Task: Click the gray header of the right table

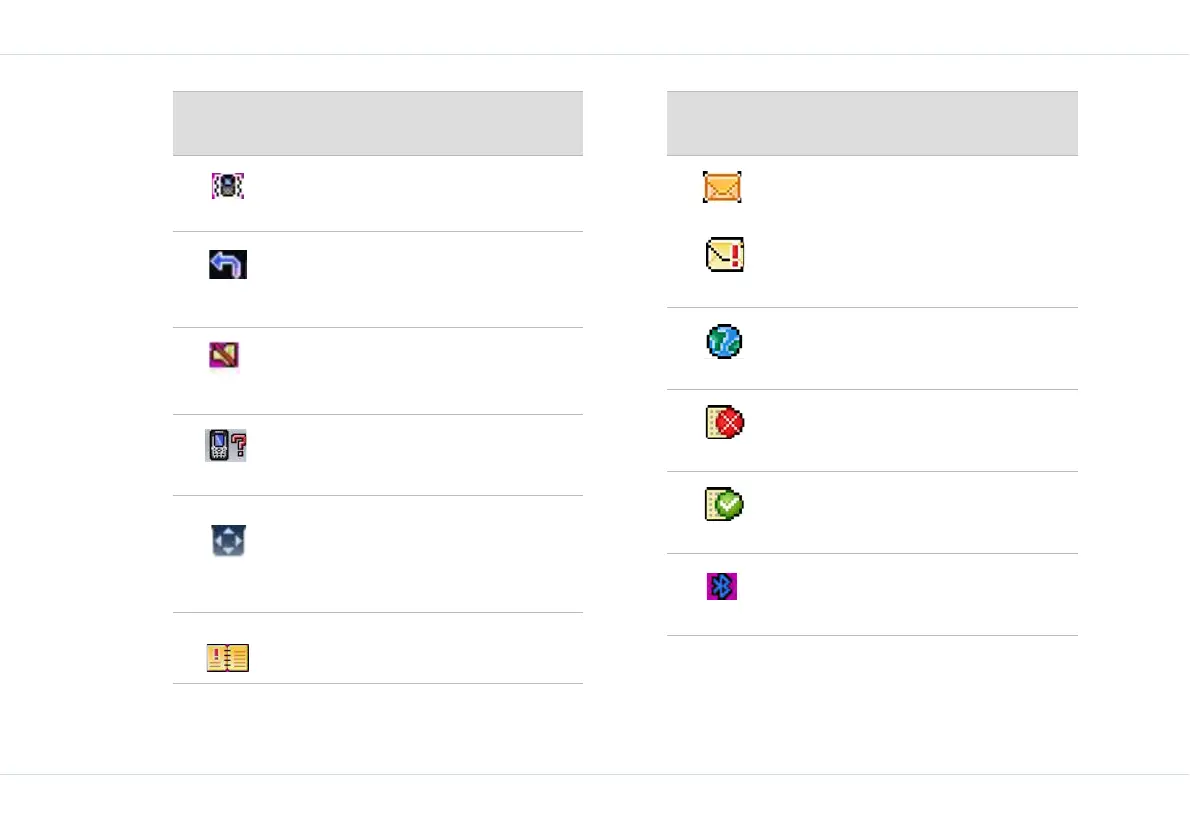Action: [x=872, y=124]
